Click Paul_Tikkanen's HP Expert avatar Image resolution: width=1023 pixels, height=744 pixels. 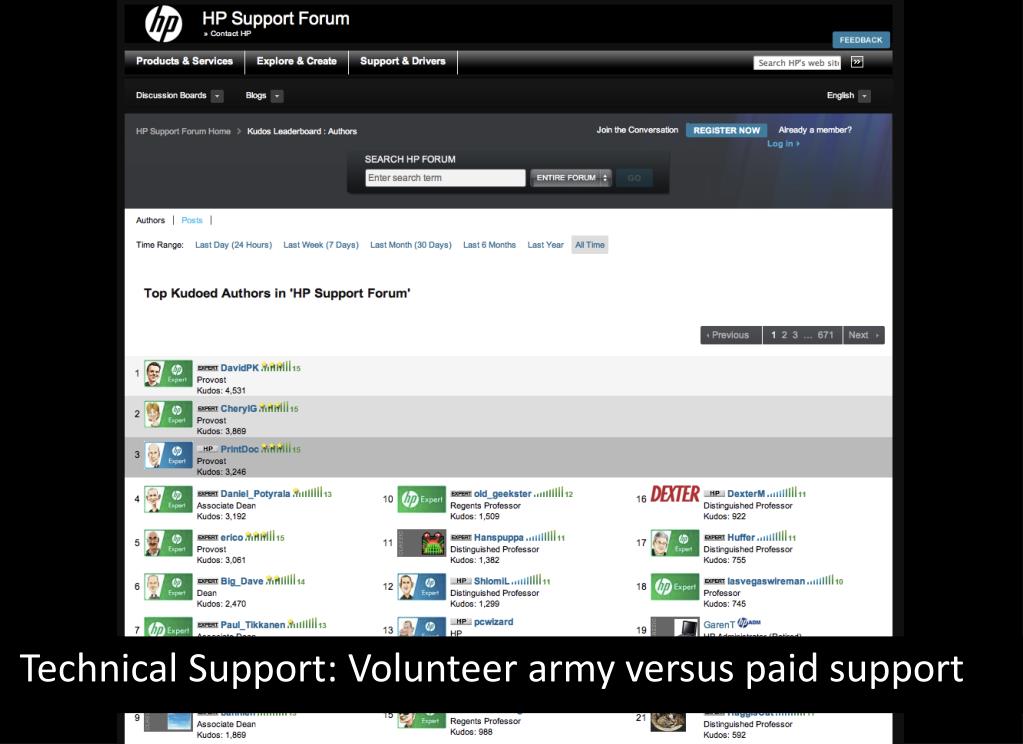(168, 627)
